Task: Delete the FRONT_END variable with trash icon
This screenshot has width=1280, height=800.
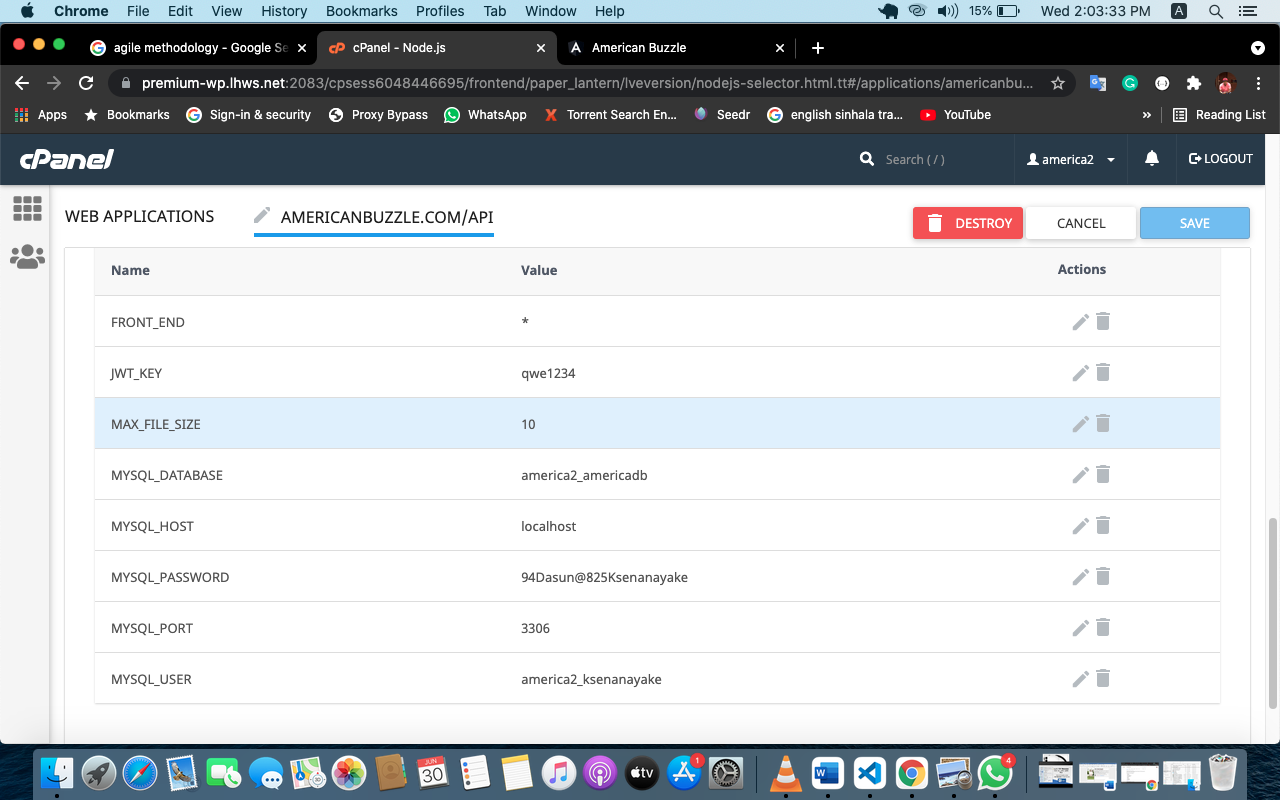Action: pos(1103,321)
